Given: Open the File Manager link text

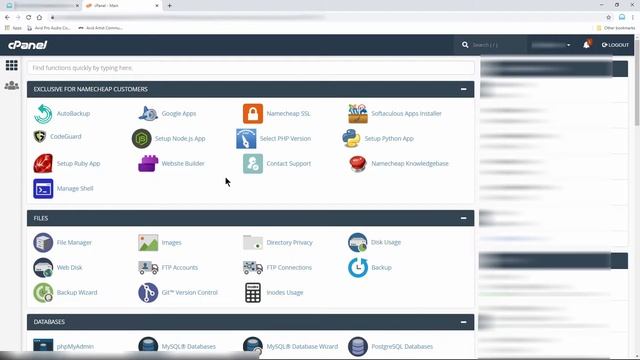Looking at the screenshot, I should tap(74, 242).
